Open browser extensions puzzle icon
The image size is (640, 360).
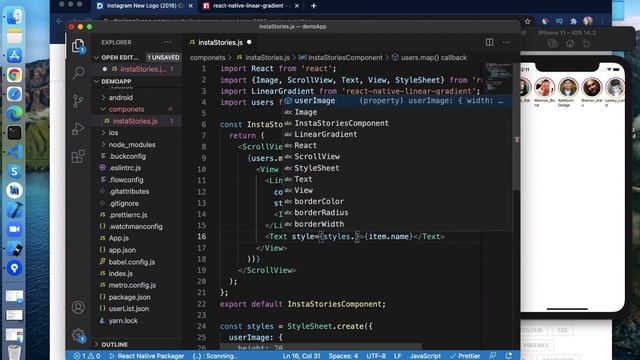(x=573, y=21)
